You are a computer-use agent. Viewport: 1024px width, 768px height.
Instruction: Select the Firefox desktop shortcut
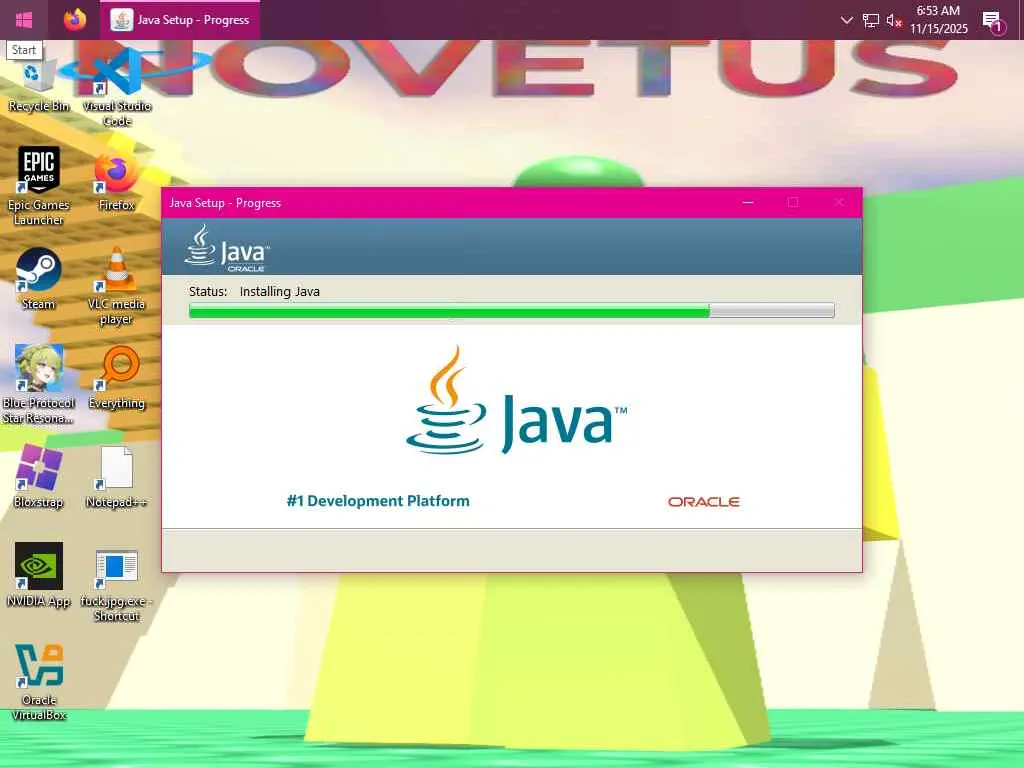117,183
